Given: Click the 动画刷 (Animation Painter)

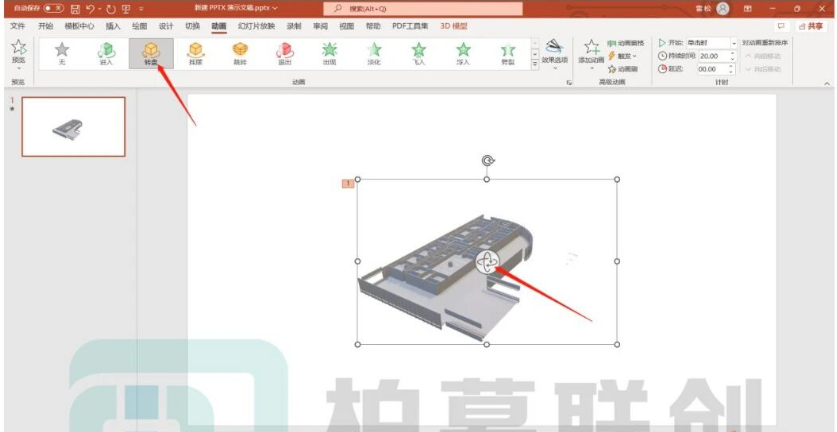Looking at the screenshot, I should pos(622,69).
